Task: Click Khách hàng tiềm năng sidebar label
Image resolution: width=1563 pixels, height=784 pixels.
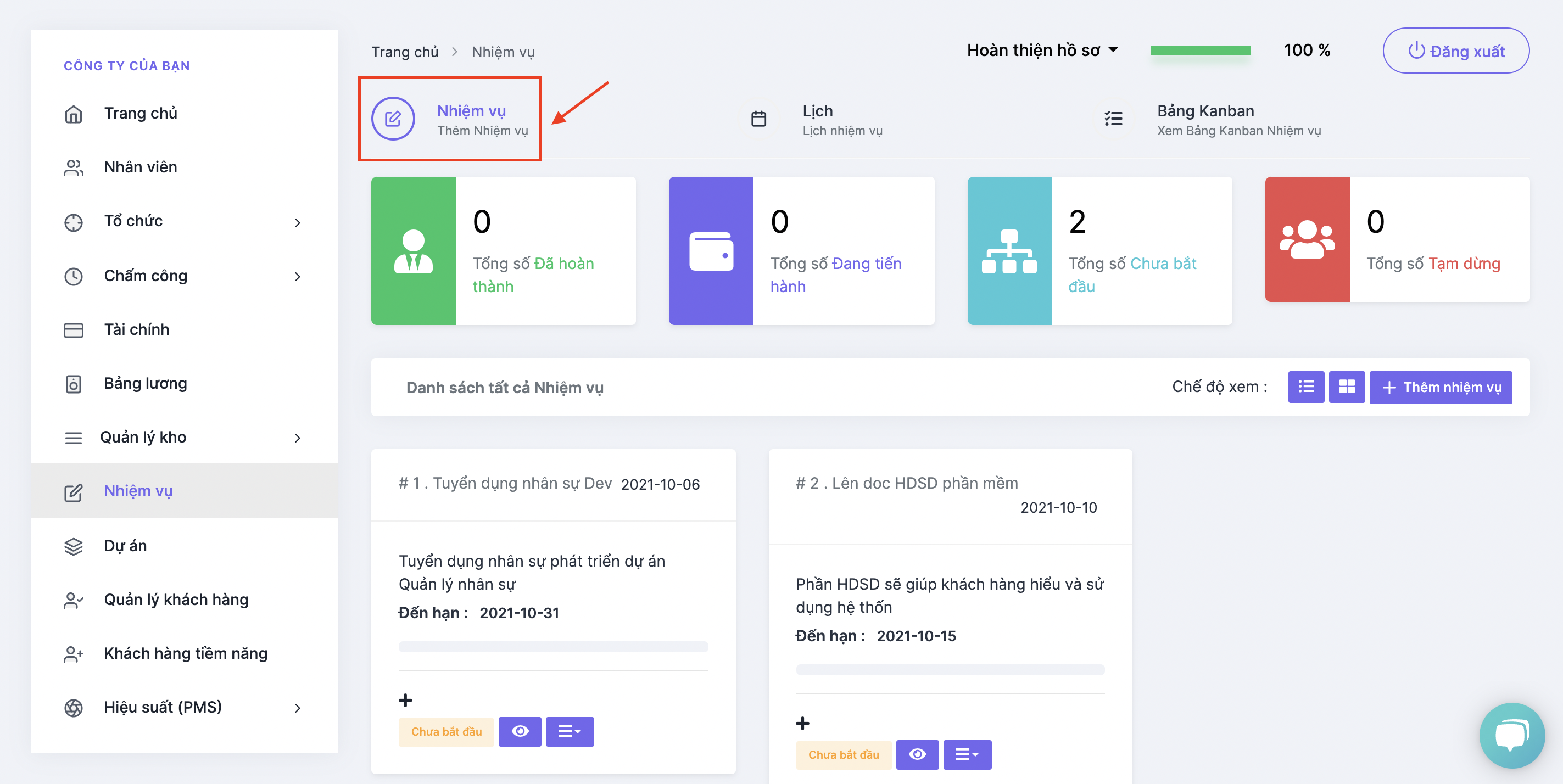Action: [186, 654]
